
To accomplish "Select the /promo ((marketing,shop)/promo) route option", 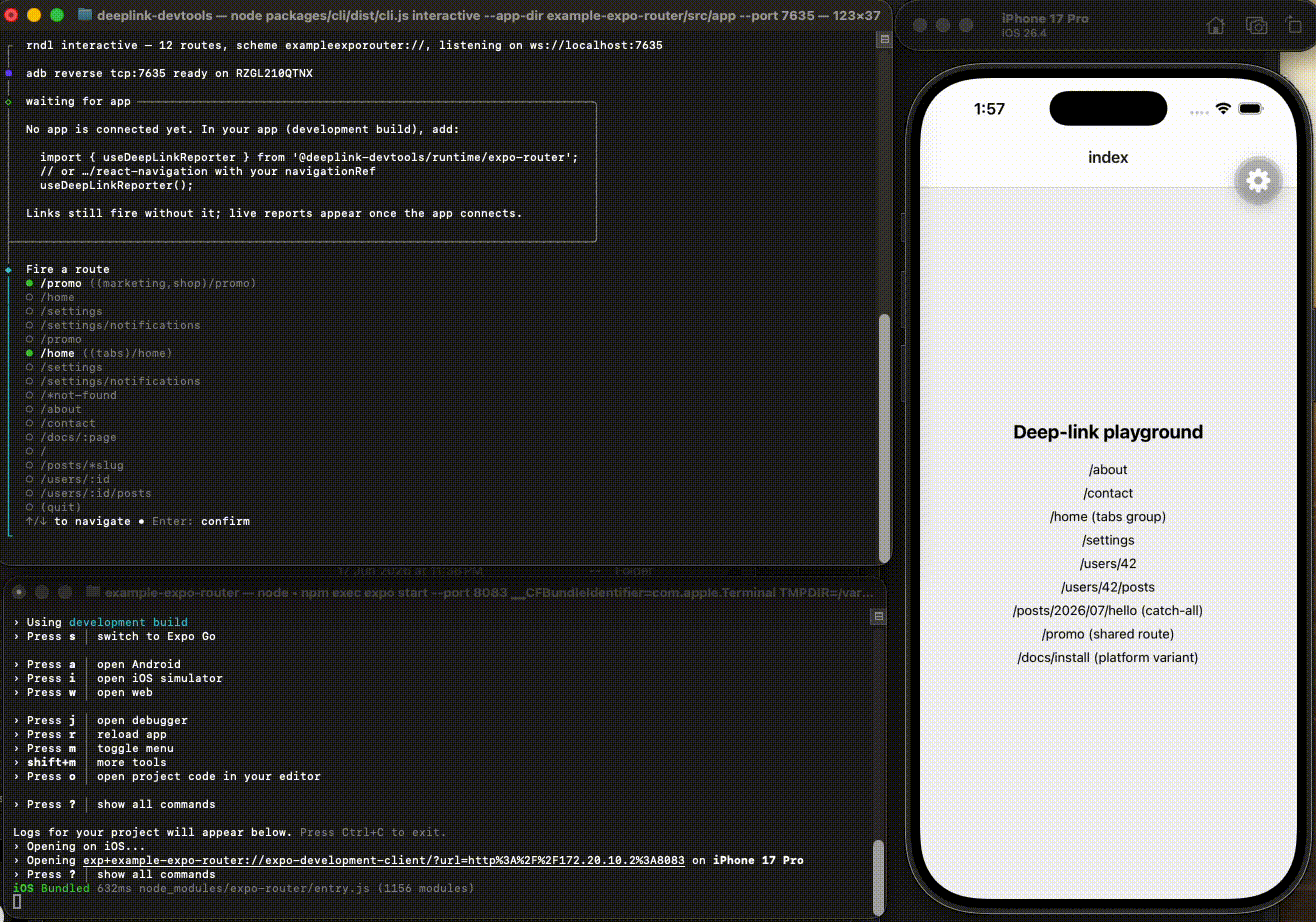I will [141, 283].
